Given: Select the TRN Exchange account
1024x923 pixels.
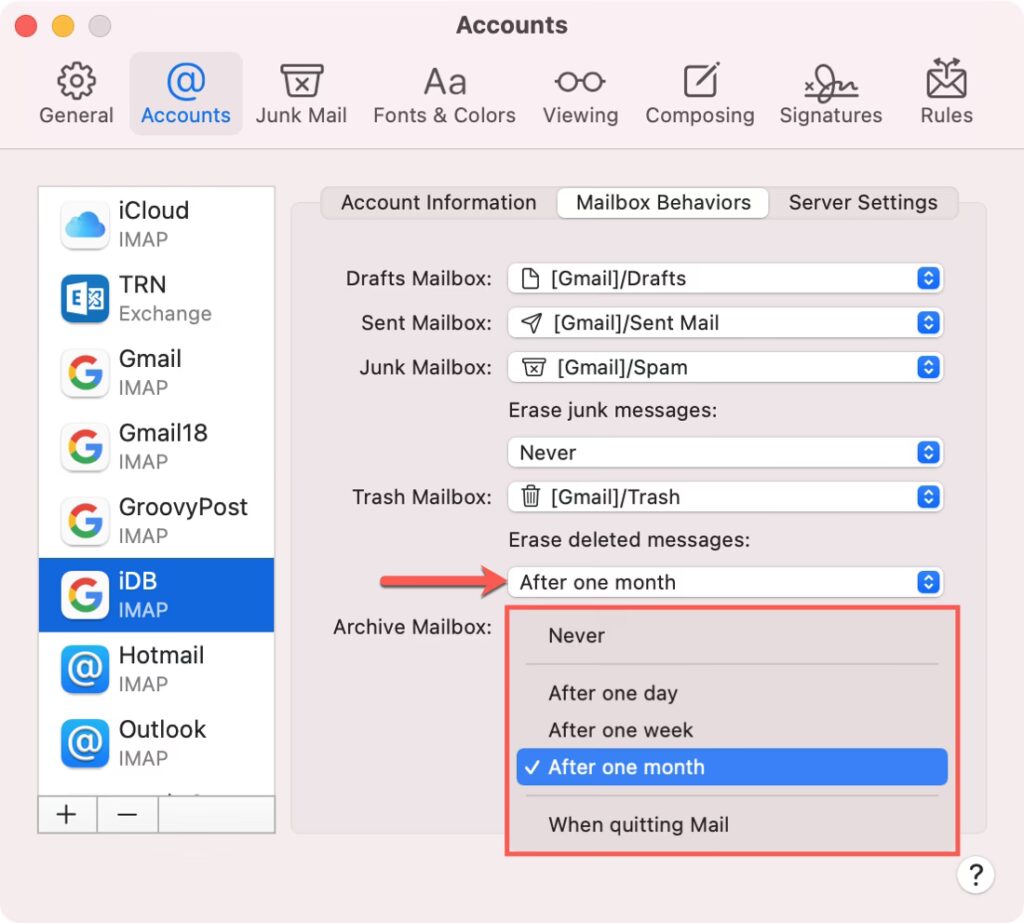Looking at the screenshot, I should 156,298.
